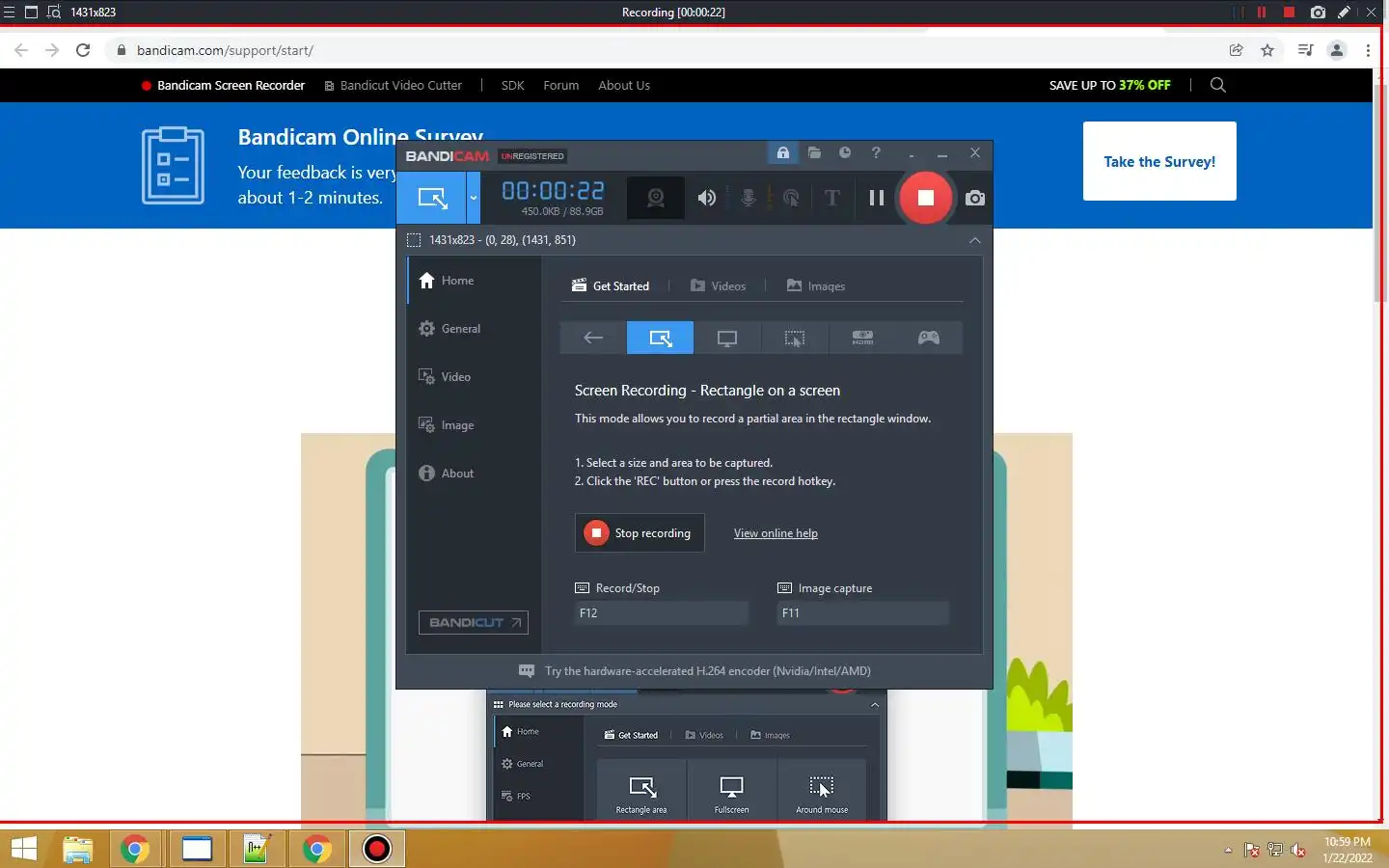
Task: Select rectangle on a screen mode tab
Action: [x=660, y=338]
